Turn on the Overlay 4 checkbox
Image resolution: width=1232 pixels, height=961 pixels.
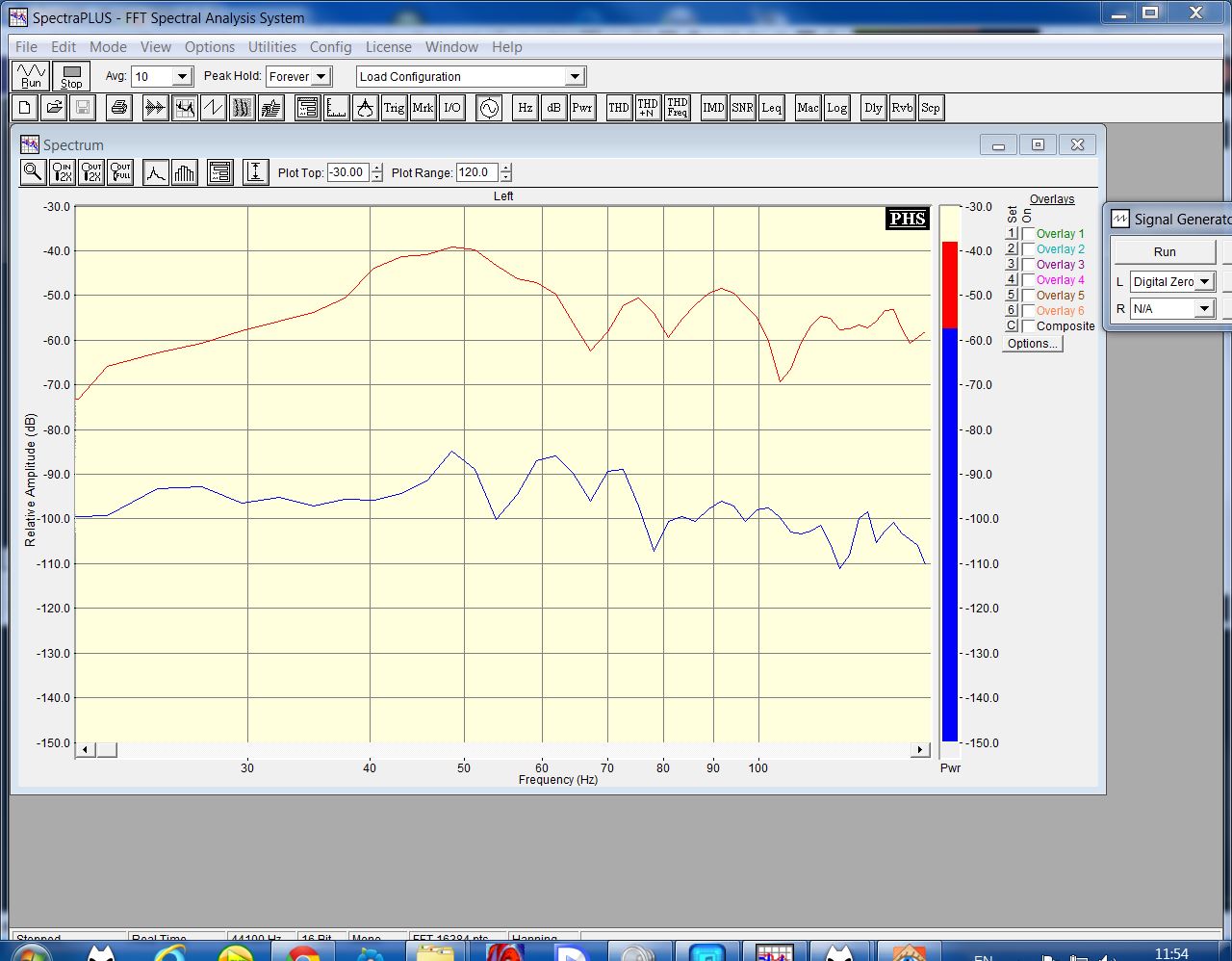pyautogui.click(x=1029, y=280)
